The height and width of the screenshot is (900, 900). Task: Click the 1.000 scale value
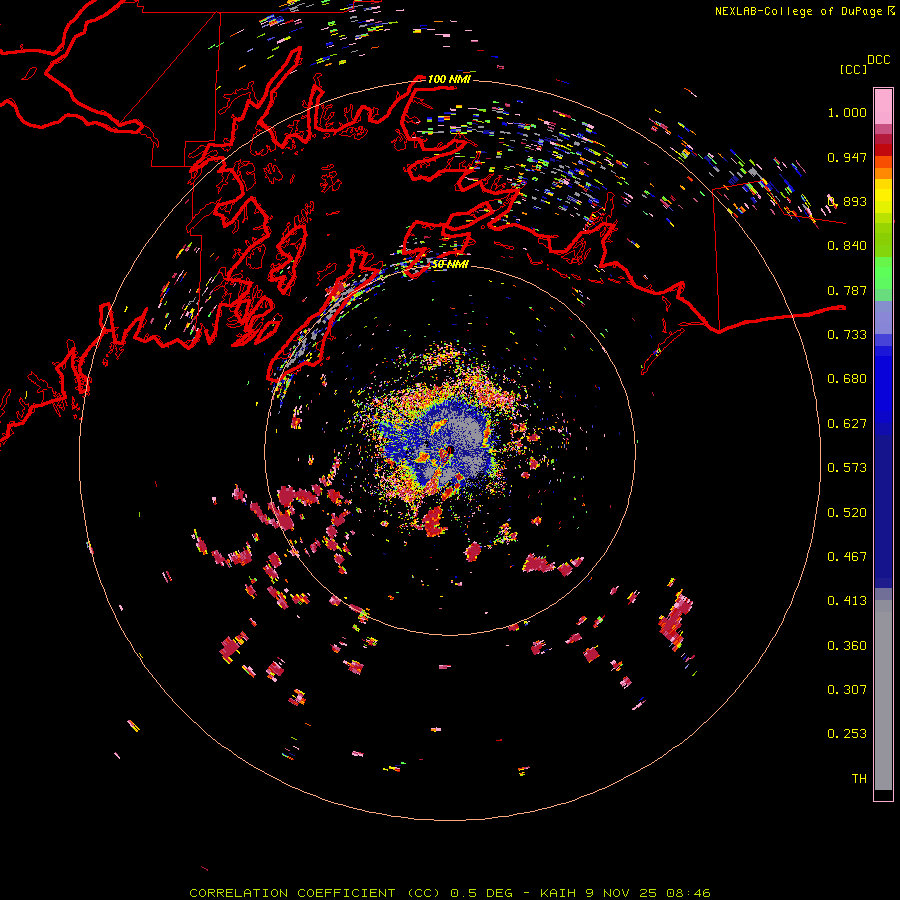(x=847, y=112)
